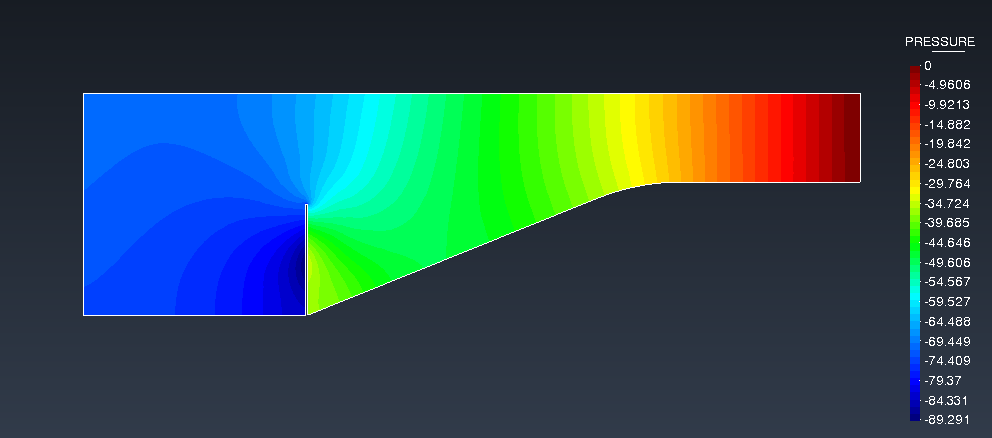This screenshot has width=992, height=438.
Task: Click the legend value -79.37
Action: pos(943,380)
